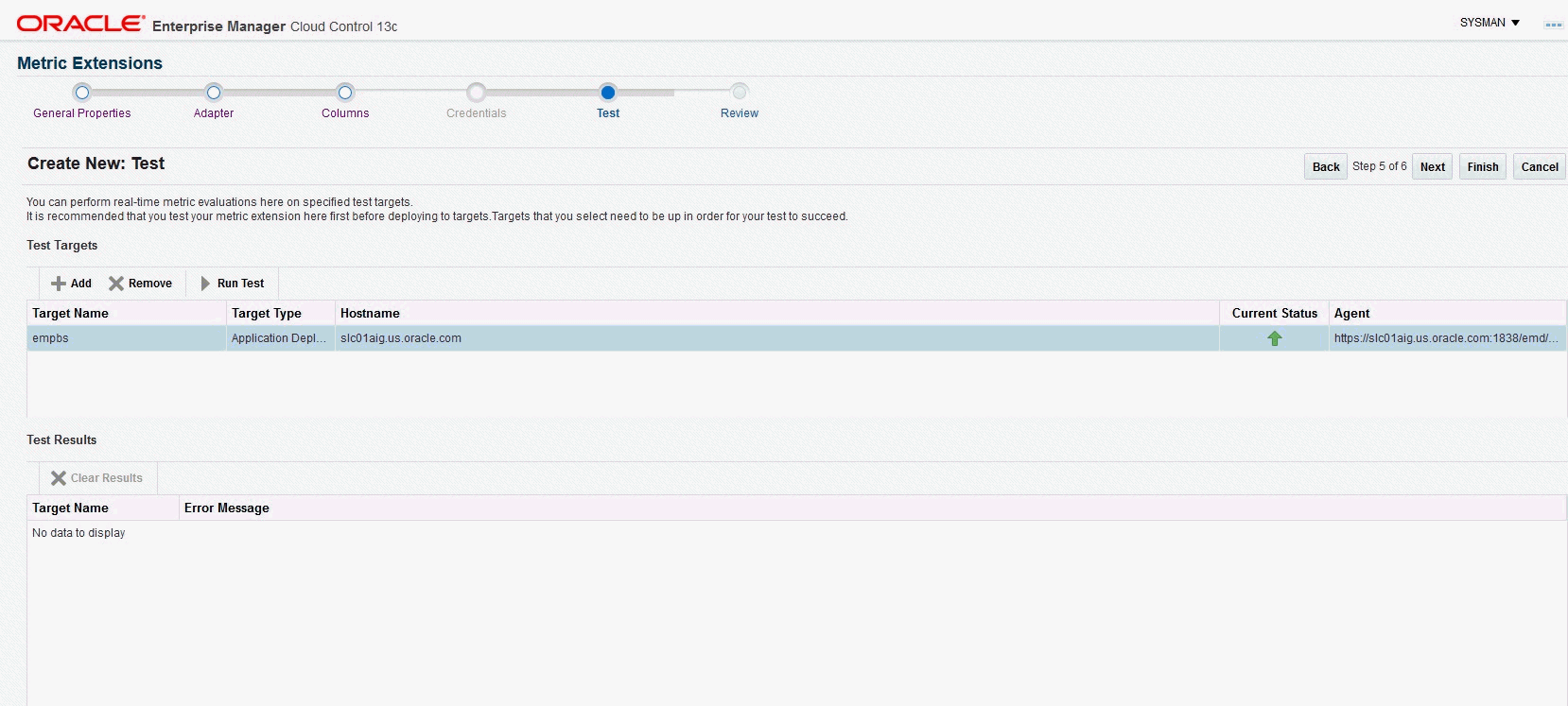1568x706 pixels.
Task: Go to the Columns step circle
Action: 345,93
